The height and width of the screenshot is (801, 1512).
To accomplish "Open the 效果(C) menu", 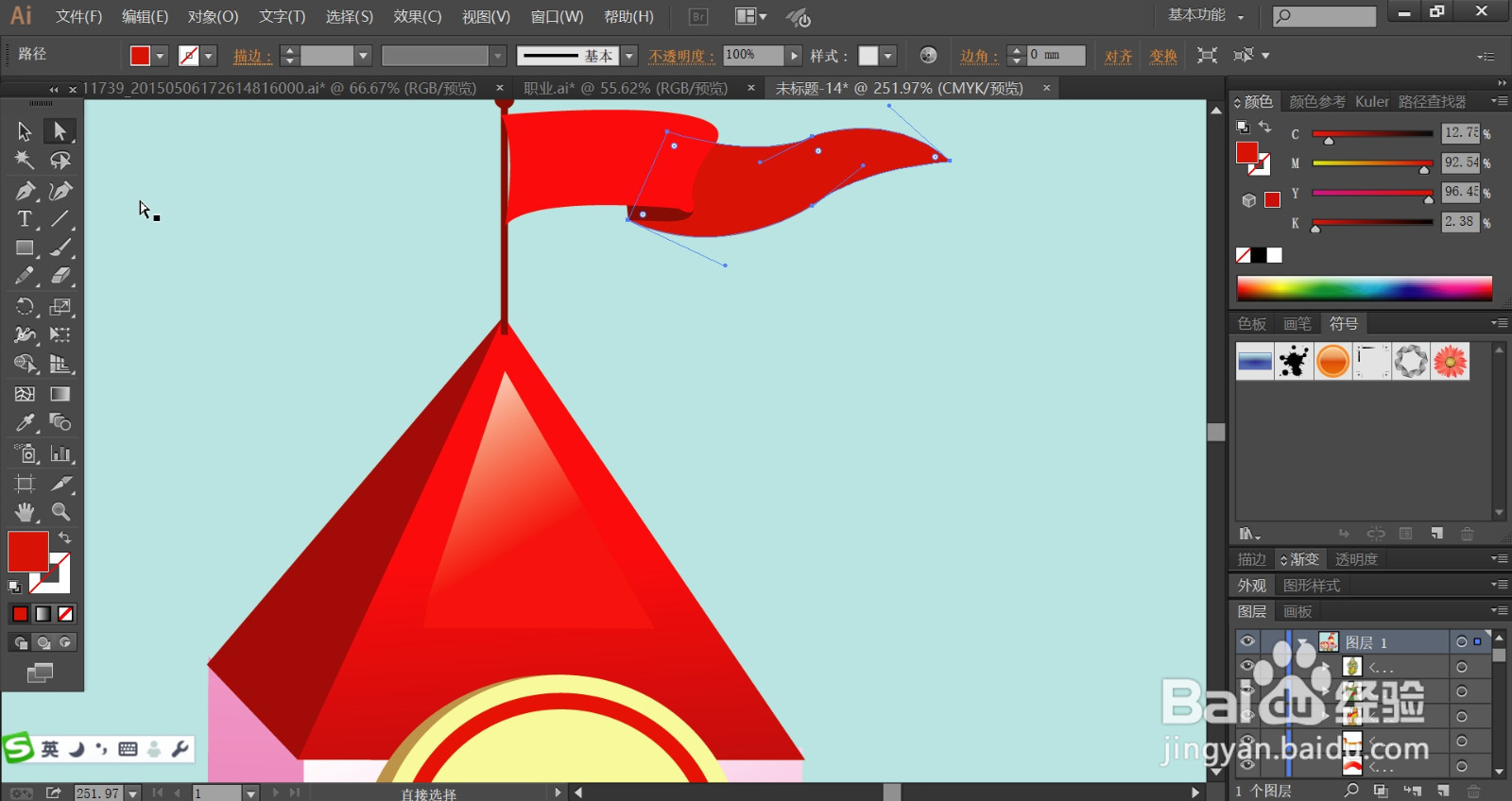I will (418, 17).
